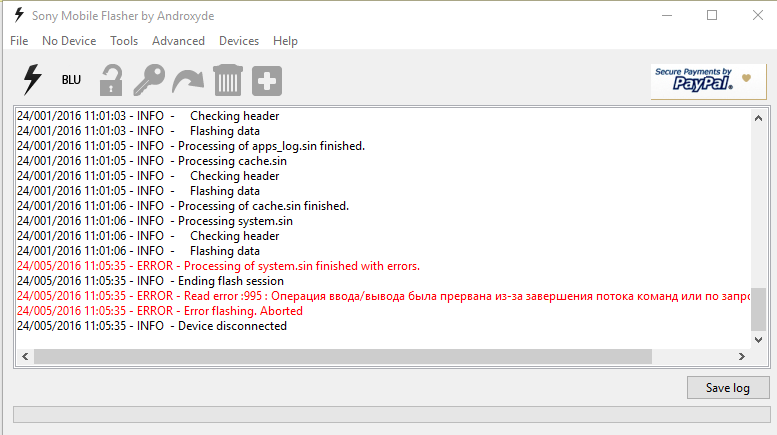Viewport: 777px width, 435px height.
Task: Click the horizontal scrollbar thumb of log
Action: (343, 356)
